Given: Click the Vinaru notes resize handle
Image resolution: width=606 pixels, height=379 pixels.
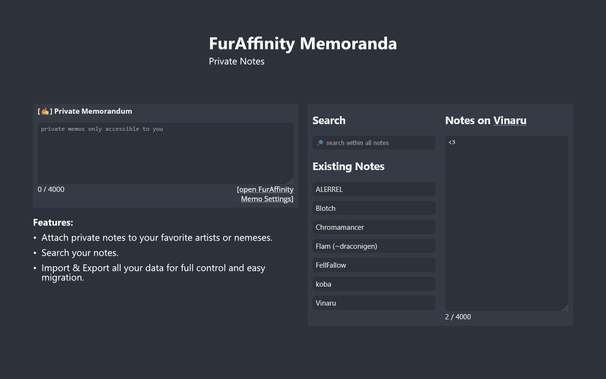Looking at the screenshot, I should (565, 308).
